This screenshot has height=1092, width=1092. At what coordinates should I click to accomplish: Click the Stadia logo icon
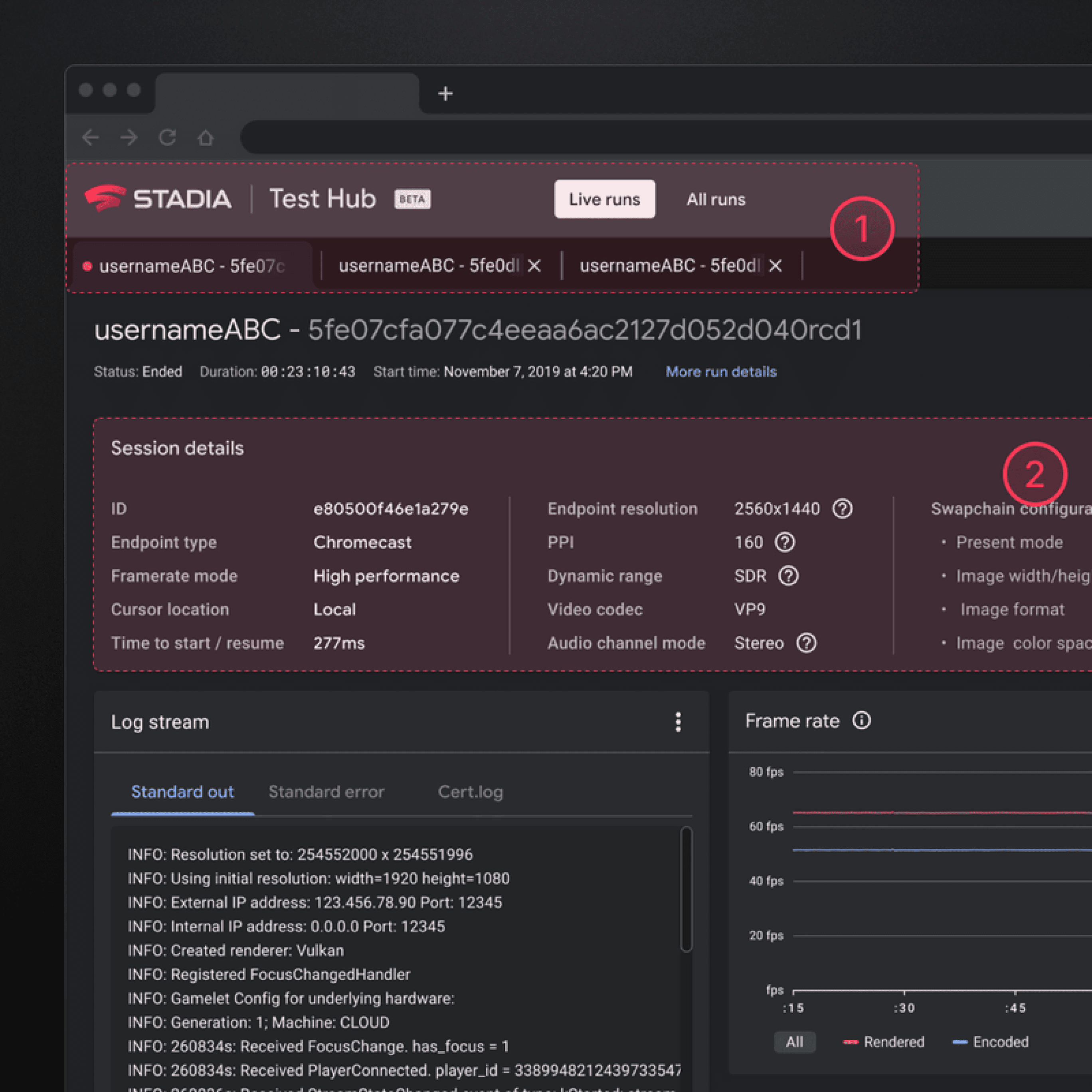[105, 198]
